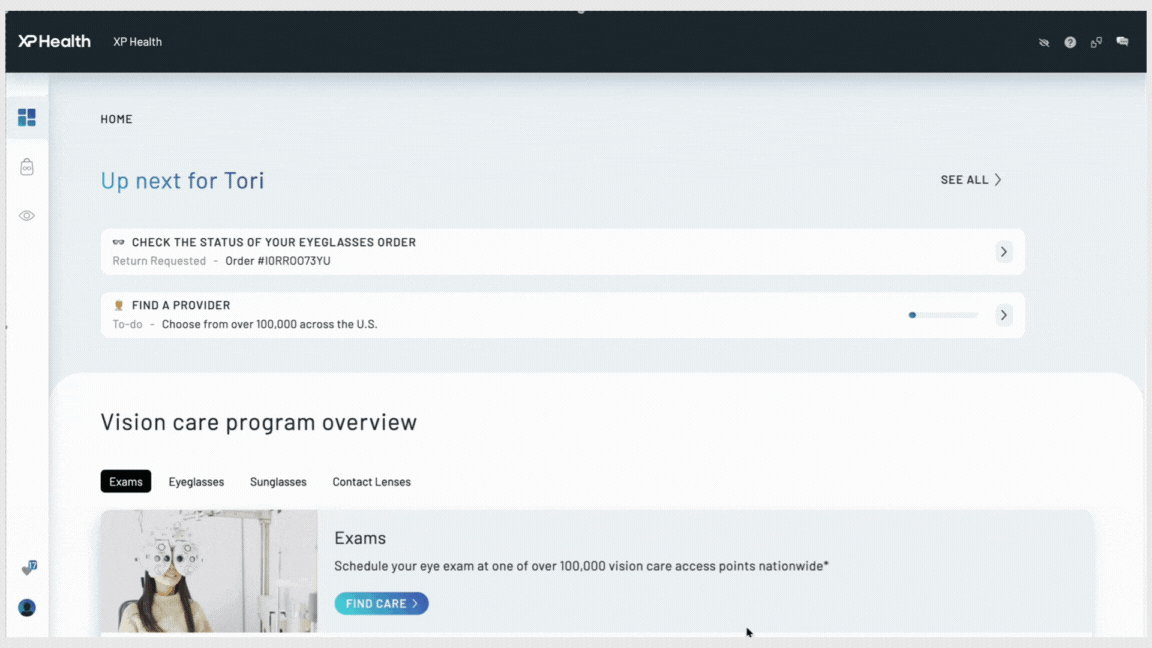Image resolution: width=1152 pixels, height=648 pixels.
Task: Open the shopping bag sidebar icon
Action: 26,167
